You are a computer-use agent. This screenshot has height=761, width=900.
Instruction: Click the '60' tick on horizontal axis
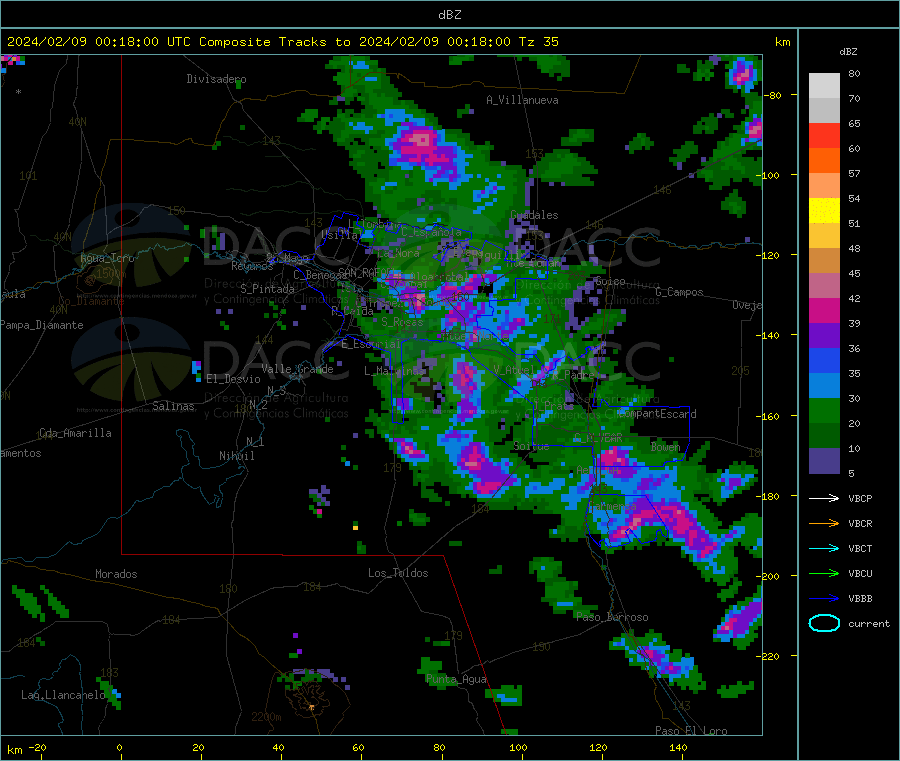(358, 747)
